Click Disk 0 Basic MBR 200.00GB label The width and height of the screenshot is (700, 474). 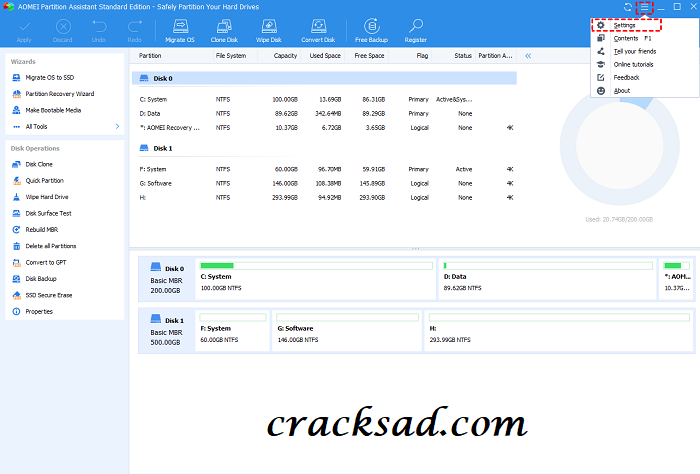pyautogui.click(x=167, y=279)
